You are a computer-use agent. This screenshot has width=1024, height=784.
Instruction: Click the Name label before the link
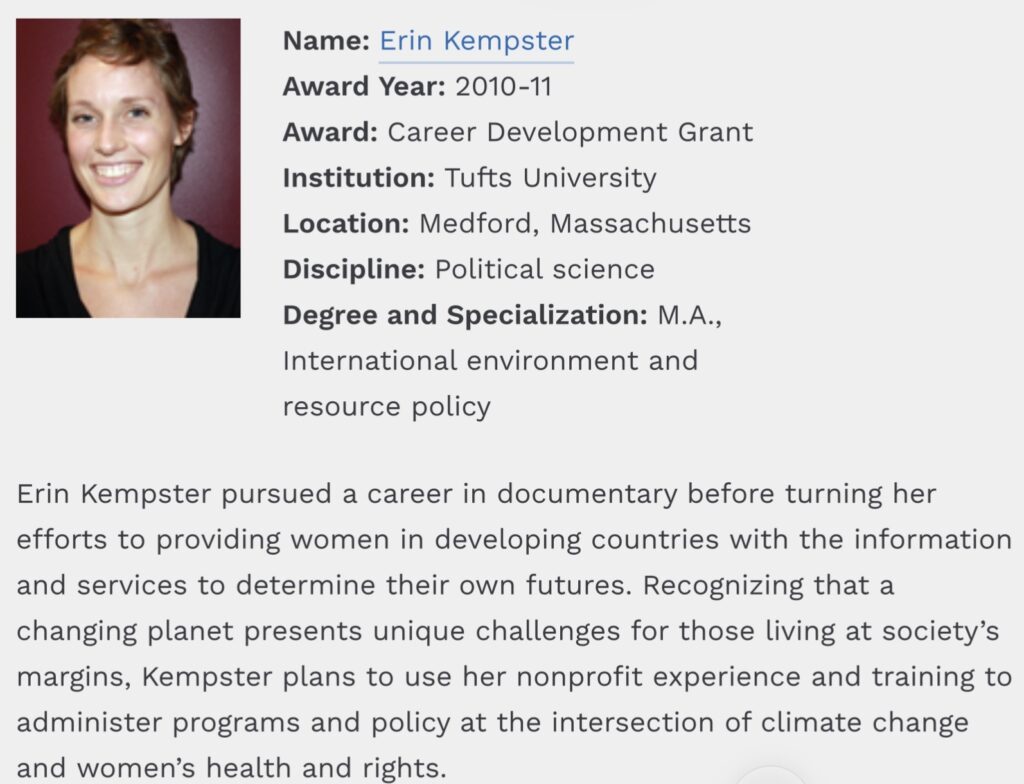pos(326,41)
